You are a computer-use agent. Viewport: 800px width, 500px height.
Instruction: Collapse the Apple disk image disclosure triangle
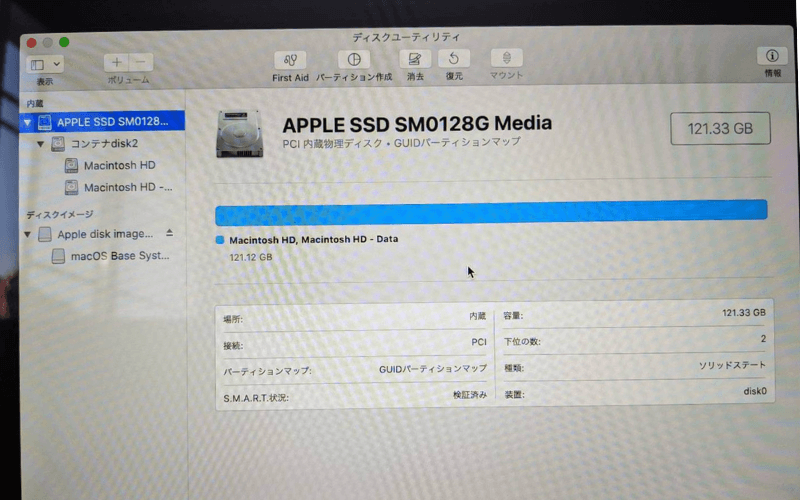(x=28, y=235)
